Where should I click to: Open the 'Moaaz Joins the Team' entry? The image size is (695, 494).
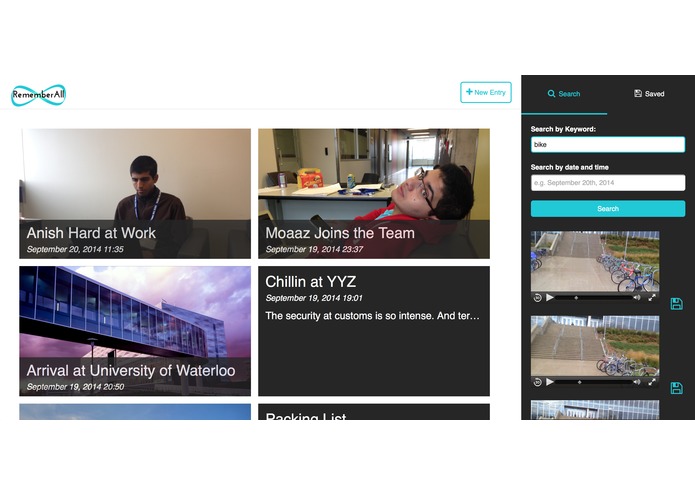click(374, 194)
